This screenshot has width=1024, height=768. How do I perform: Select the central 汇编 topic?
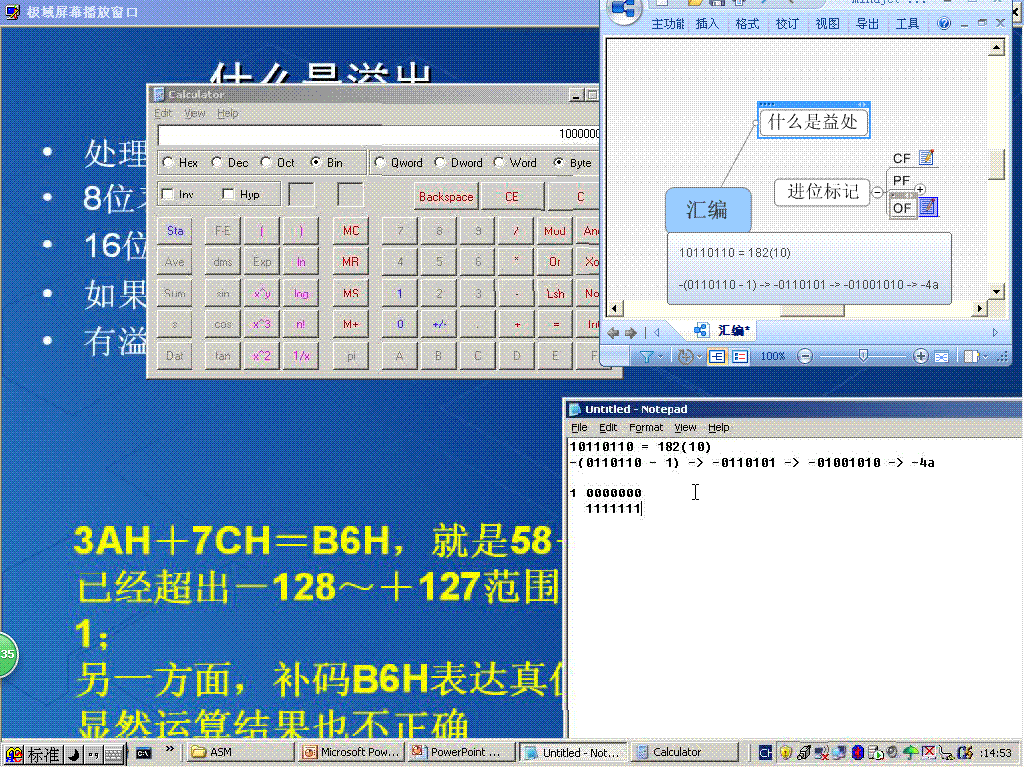708,210
